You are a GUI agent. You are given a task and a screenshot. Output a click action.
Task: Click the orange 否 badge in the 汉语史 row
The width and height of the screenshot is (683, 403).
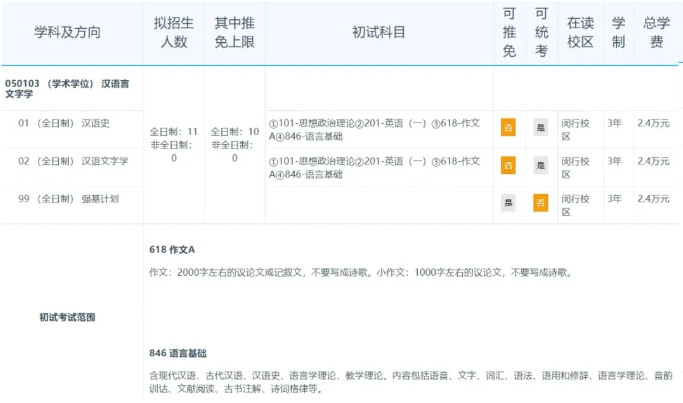(x=508, y=127)
